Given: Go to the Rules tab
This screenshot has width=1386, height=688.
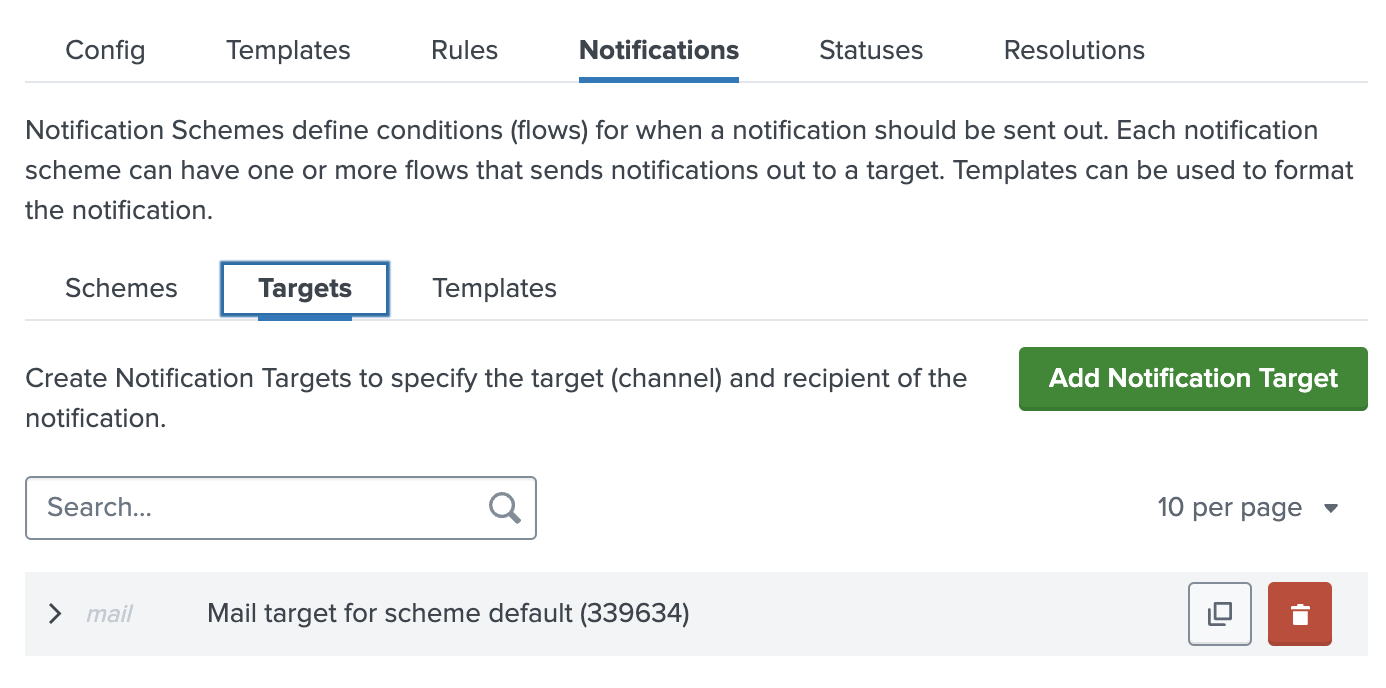Looking at the screenshot, I should pyautogui.click(x=464, y=50).
